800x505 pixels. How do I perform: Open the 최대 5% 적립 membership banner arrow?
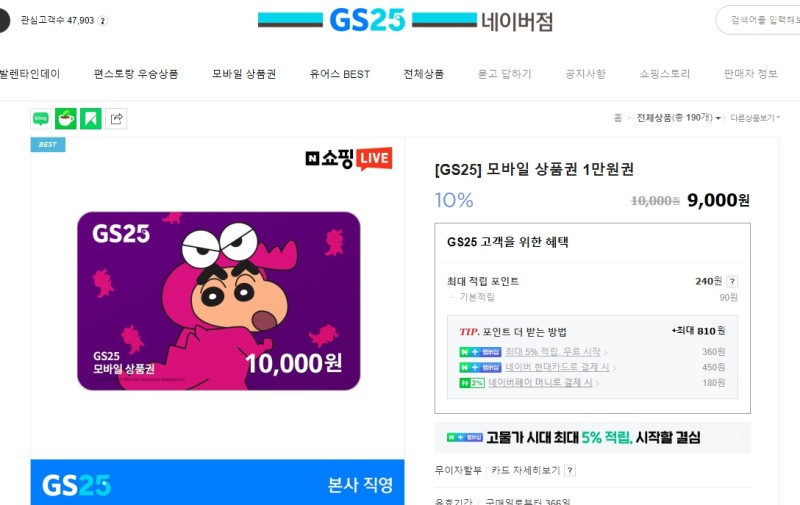(736, 437)
